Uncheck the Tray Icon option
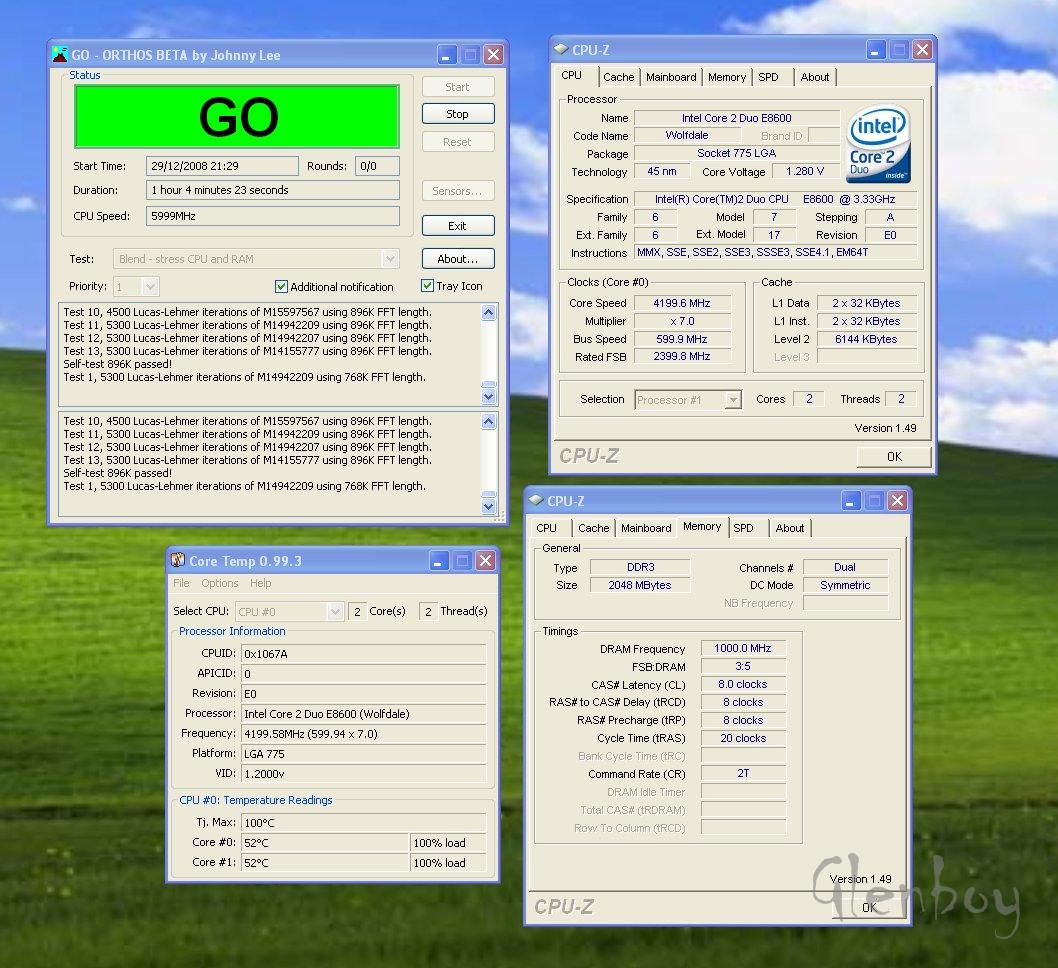Image resolution: width=1058 pixels, height=968 pixels. click(x=427, y=286)
